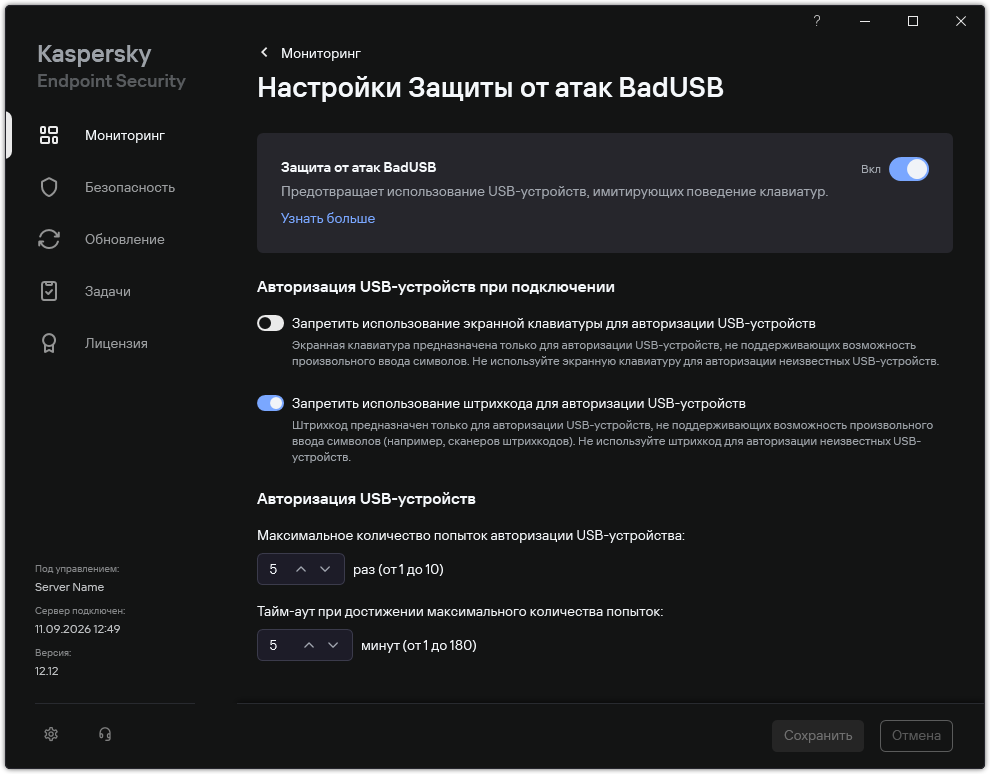Click the heading Настройки Защиты от атак BadUSB
Image resolution: width=990 pixels, height=774 pixels.
(490, 88)
